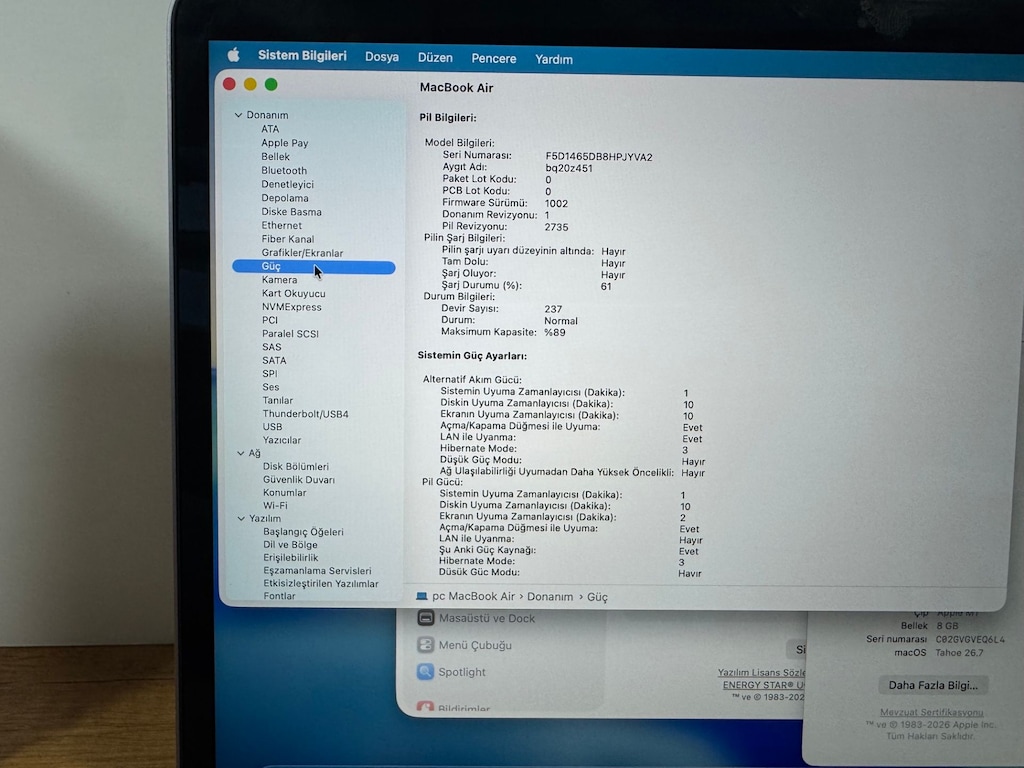Screen dimensions: 1024x768
Task: Select Erişilebilirlik in the sidebar
Action: (291, 558)
